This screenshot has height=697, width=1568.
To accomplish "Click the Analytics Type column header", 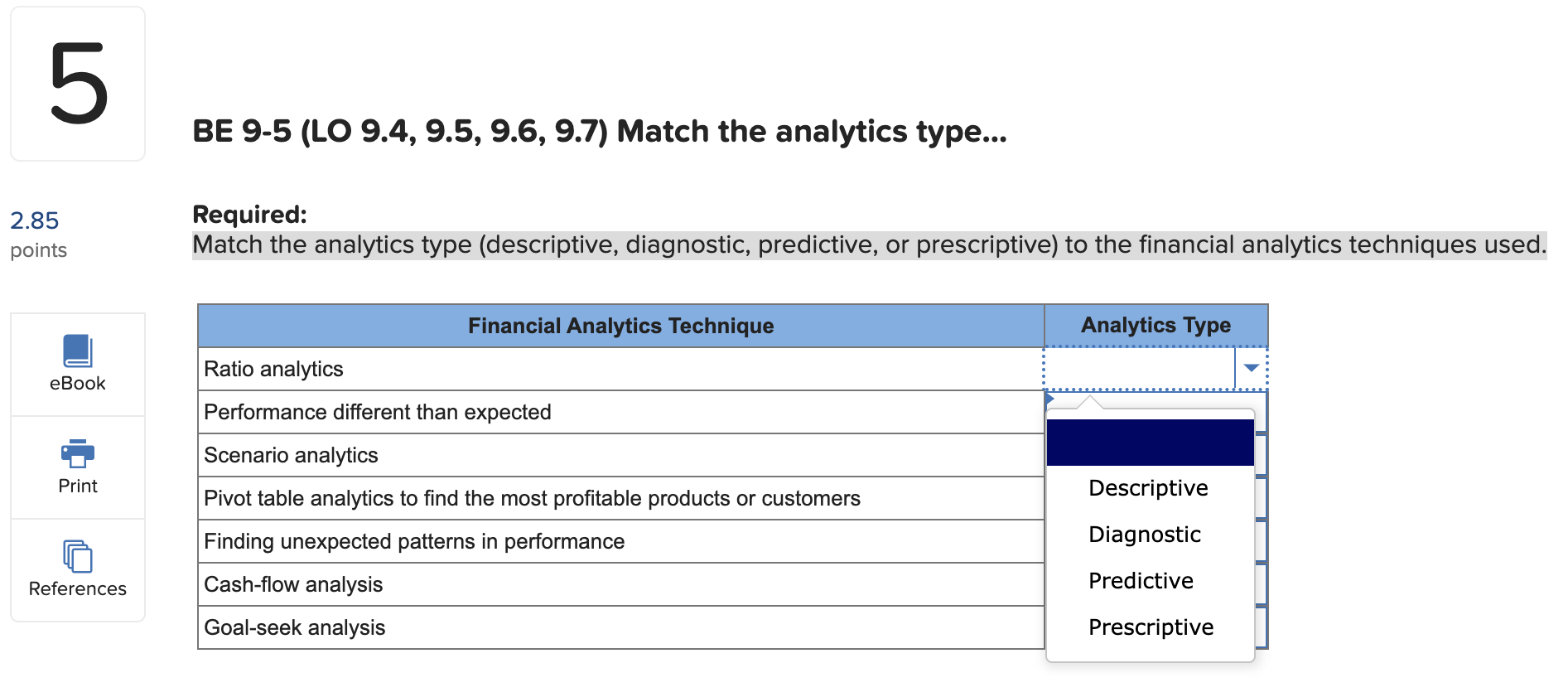I will coord(1156,325).
